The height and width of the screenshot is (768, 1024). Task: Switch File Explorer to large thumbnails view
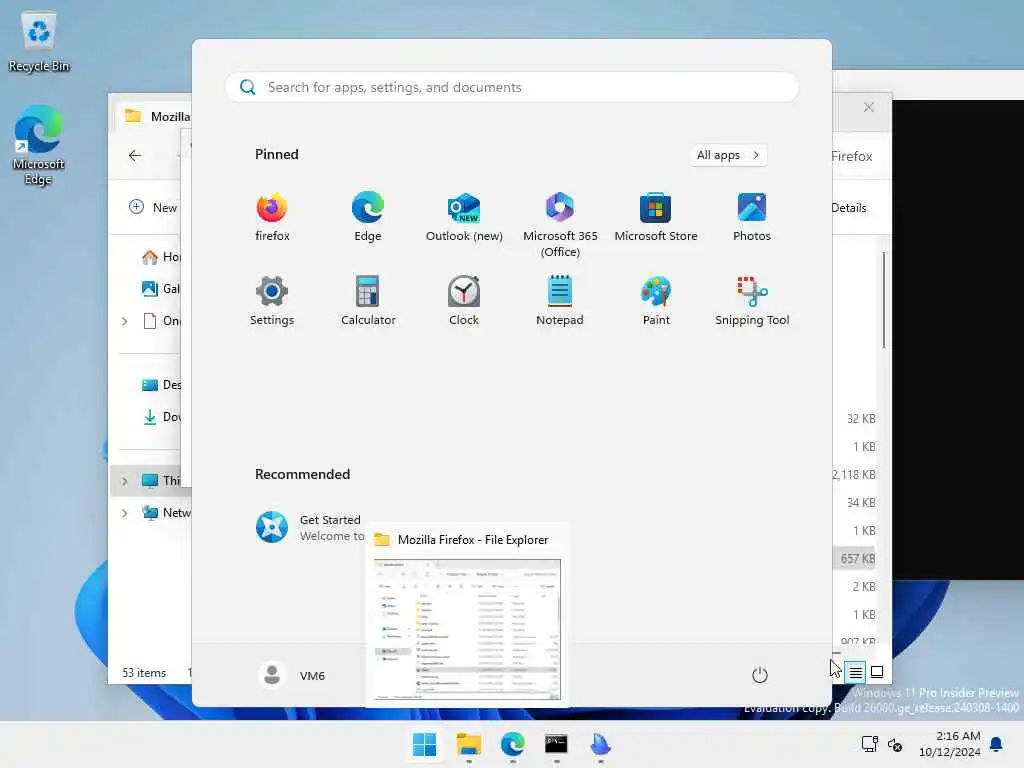877,671
